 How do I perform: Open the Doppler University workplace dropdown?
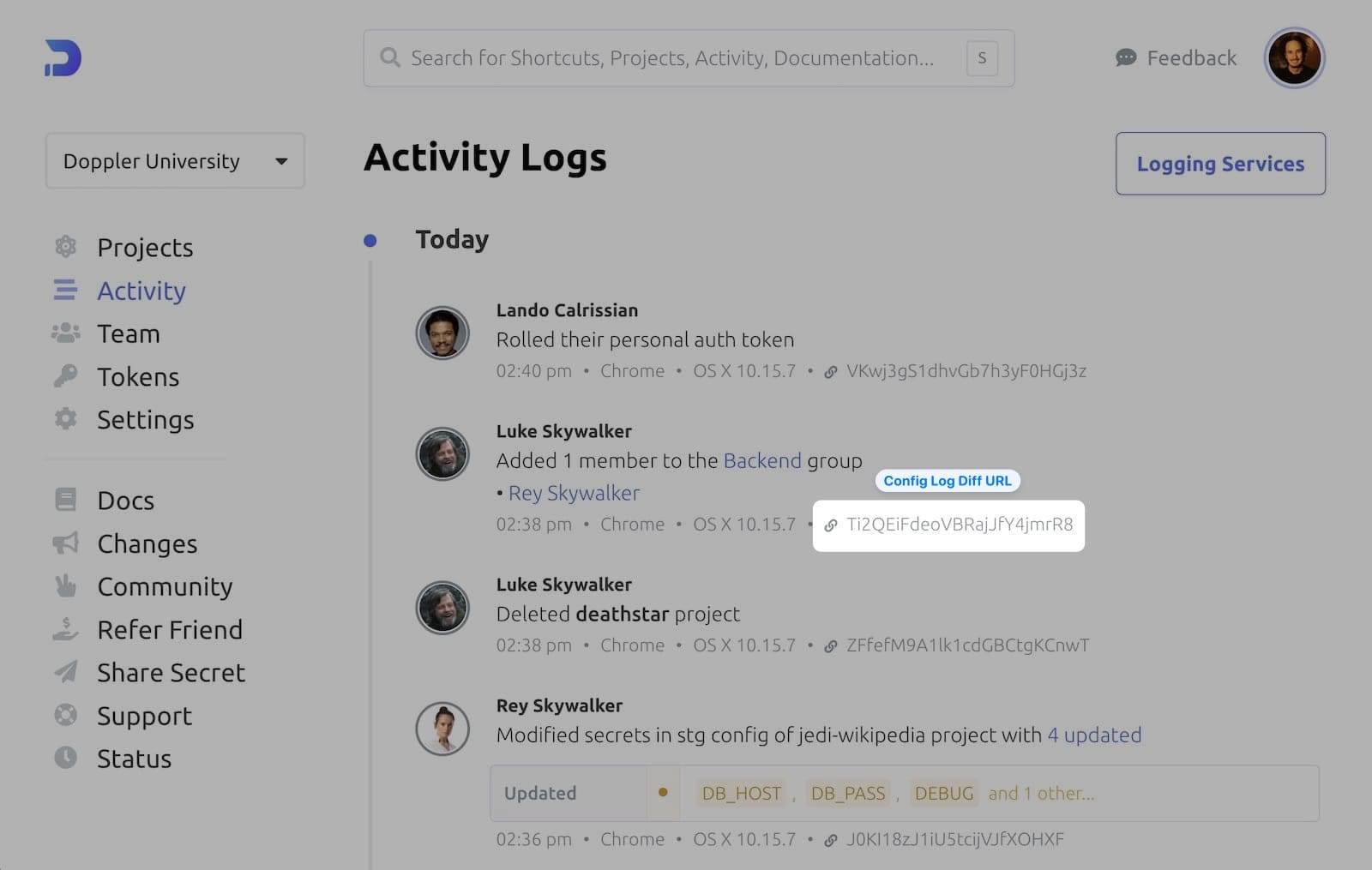[x=175, y=160]
